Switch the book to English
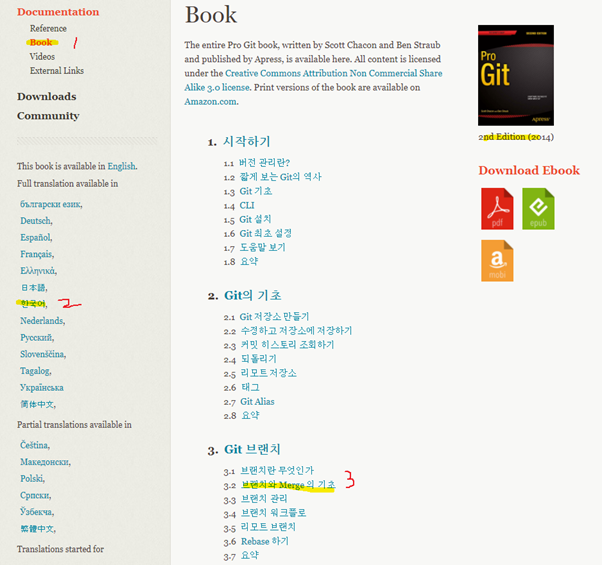This screenshot has height=565, width=602. click(121, 166)
